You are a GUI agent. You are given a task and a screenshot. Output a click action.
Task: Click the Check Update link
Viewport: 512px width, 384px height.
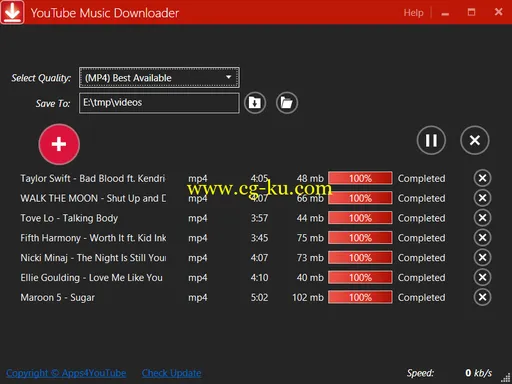(171, 373)
